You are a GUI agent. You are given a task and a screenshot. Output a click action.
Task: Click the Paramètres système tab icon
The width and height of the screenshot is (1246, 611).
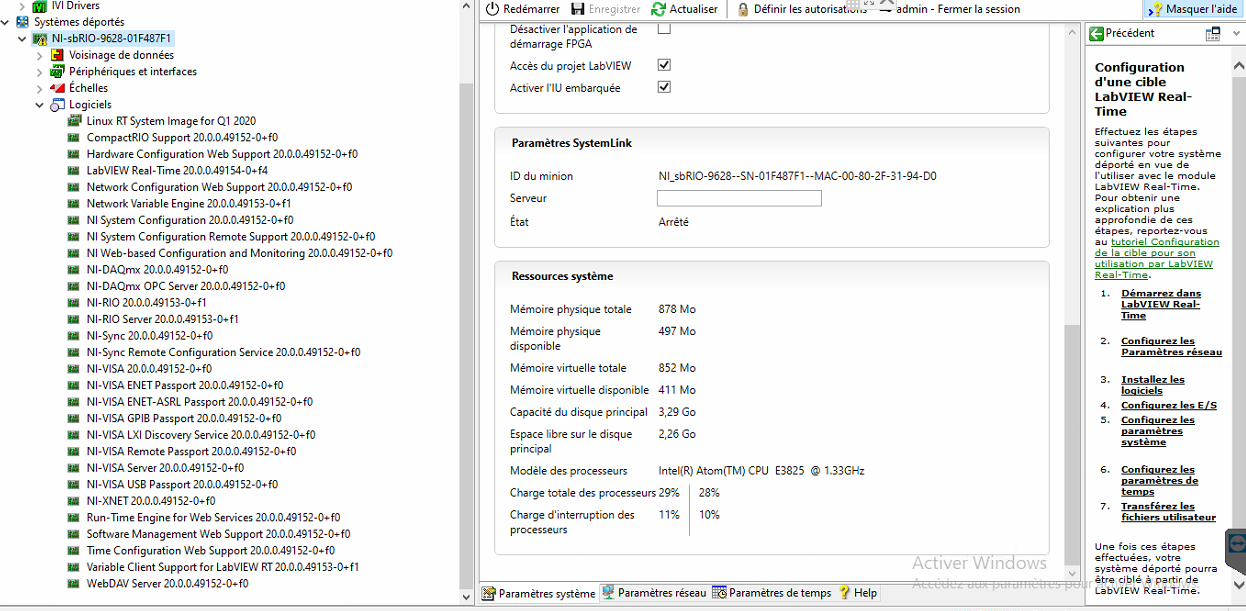pos(488,593)
